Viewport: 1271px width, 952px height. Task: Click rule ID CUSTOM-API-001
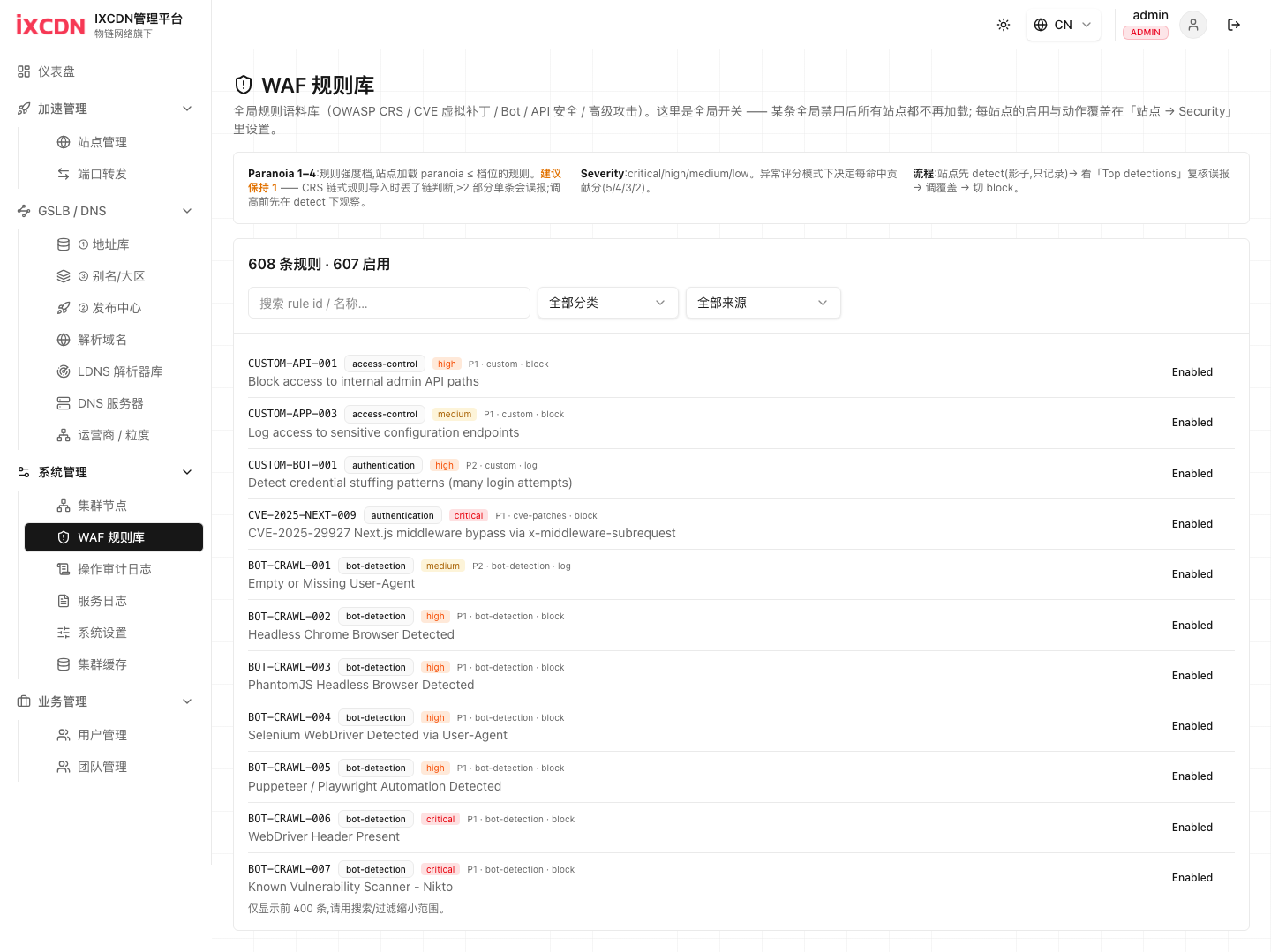click(292, 364)
